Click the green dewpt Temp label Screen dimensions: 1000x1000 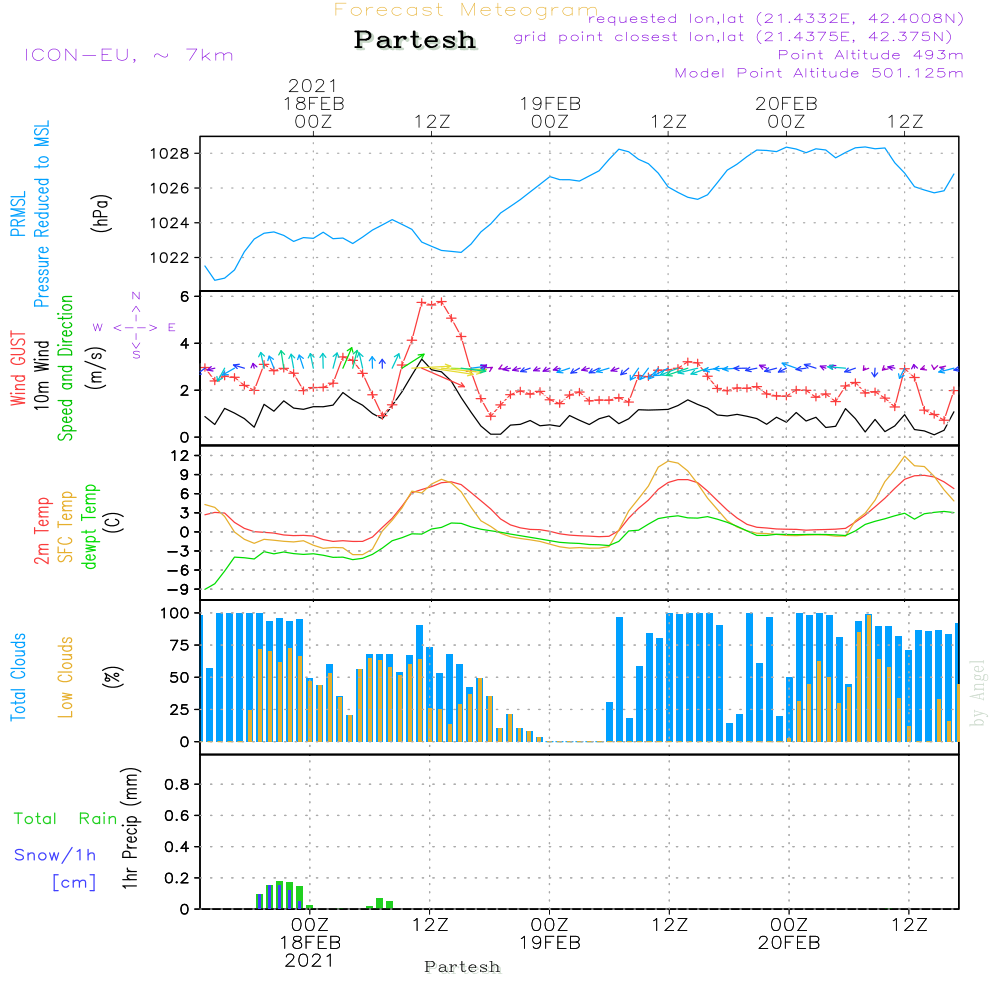(x=89, y=527)
